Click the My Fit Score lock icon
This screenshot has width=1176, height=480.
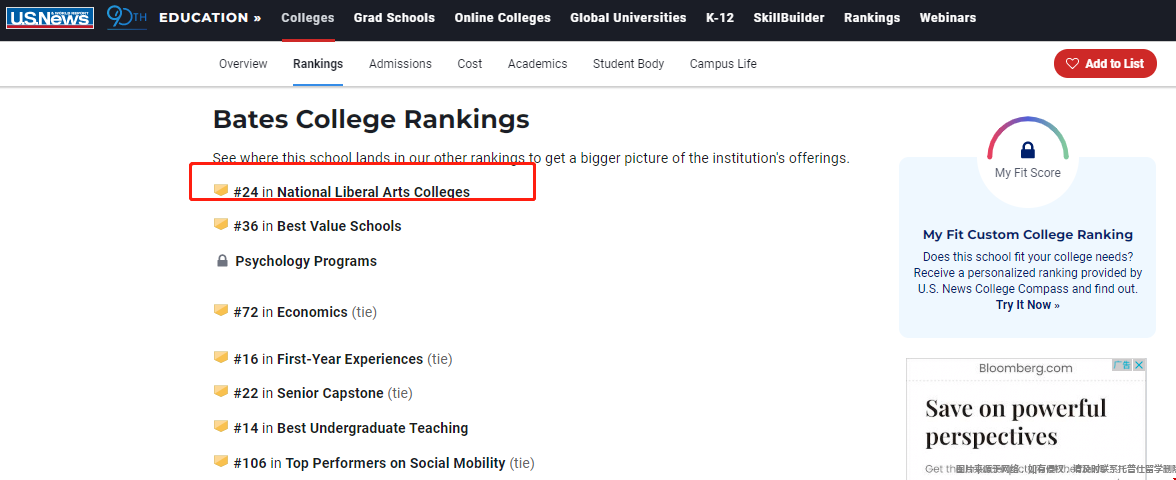pos(1028,149)
